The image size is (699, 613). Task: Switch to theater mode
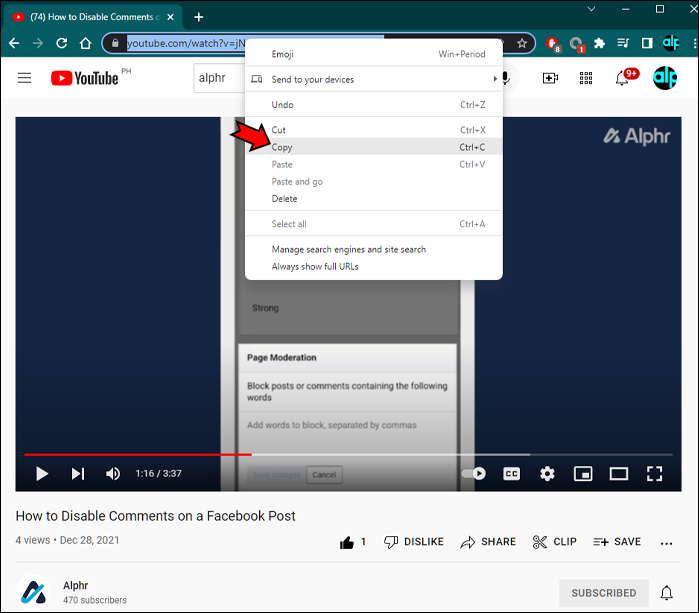click(x=619, y=473)
